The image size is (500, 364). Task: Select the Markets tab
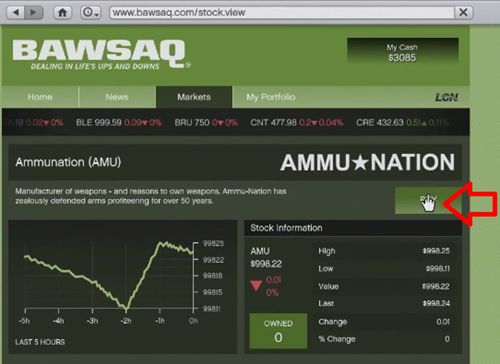[x=194, y=97]
